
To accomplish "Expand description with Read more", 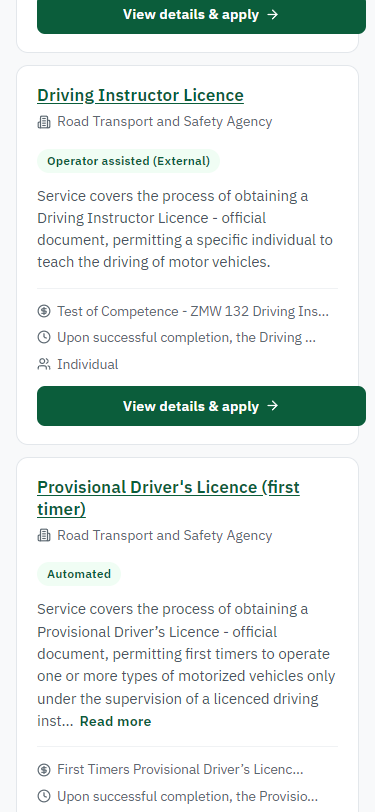I will [116, 721].
